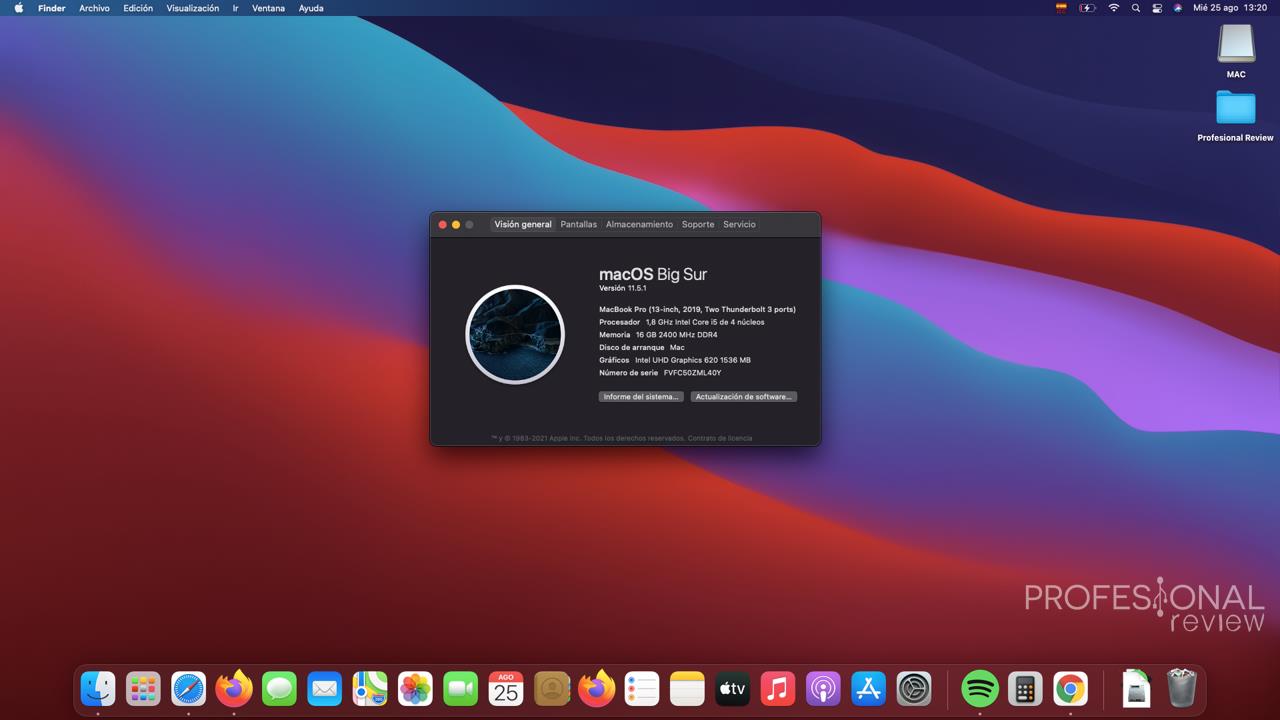The height and width of the screenshot is (720, 1280).
Task: Open the Calendar icon showing AGO 25
Action: click(x=506, y=688)
